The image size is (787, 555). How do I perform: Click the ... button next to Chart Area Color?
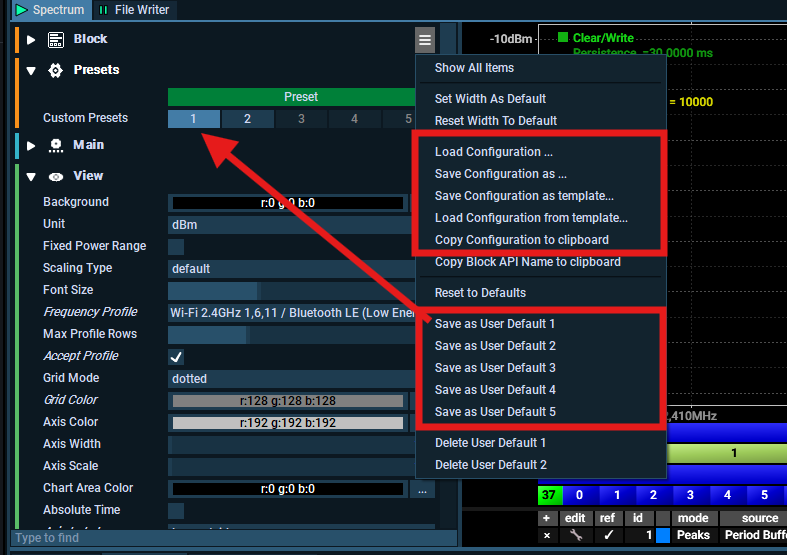pyautogui.click(x=422, y=489)
